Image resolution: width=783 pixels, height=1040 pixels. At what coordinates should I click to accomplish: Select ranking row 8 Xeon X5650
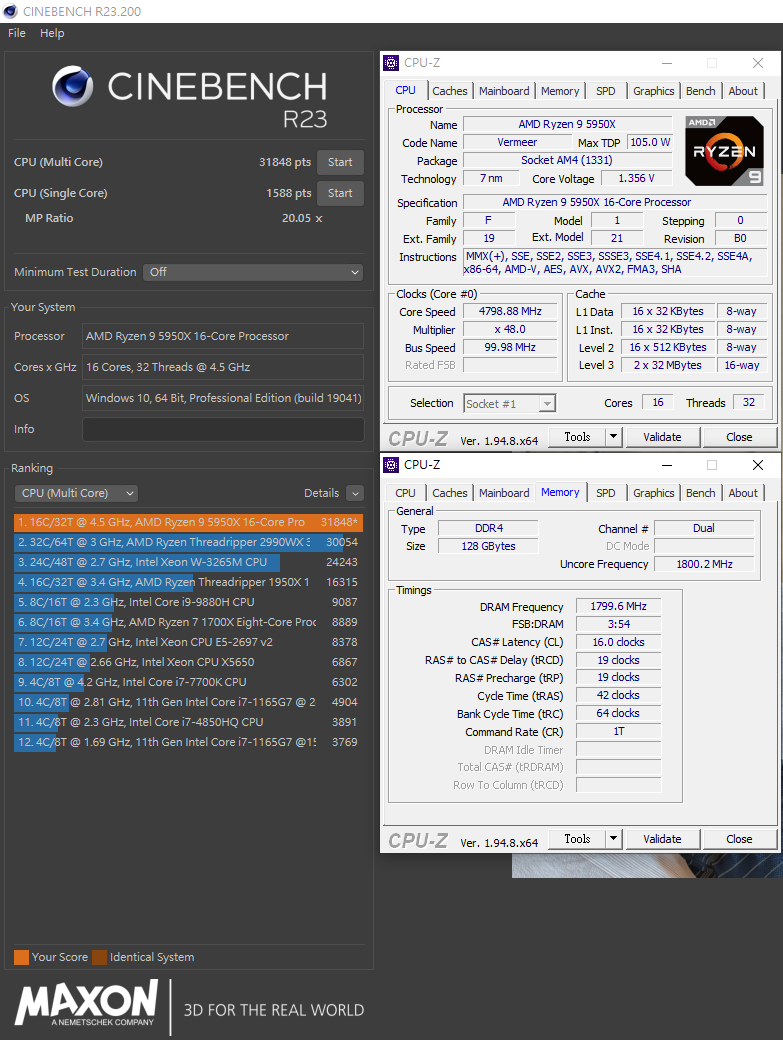click(188, 662)
